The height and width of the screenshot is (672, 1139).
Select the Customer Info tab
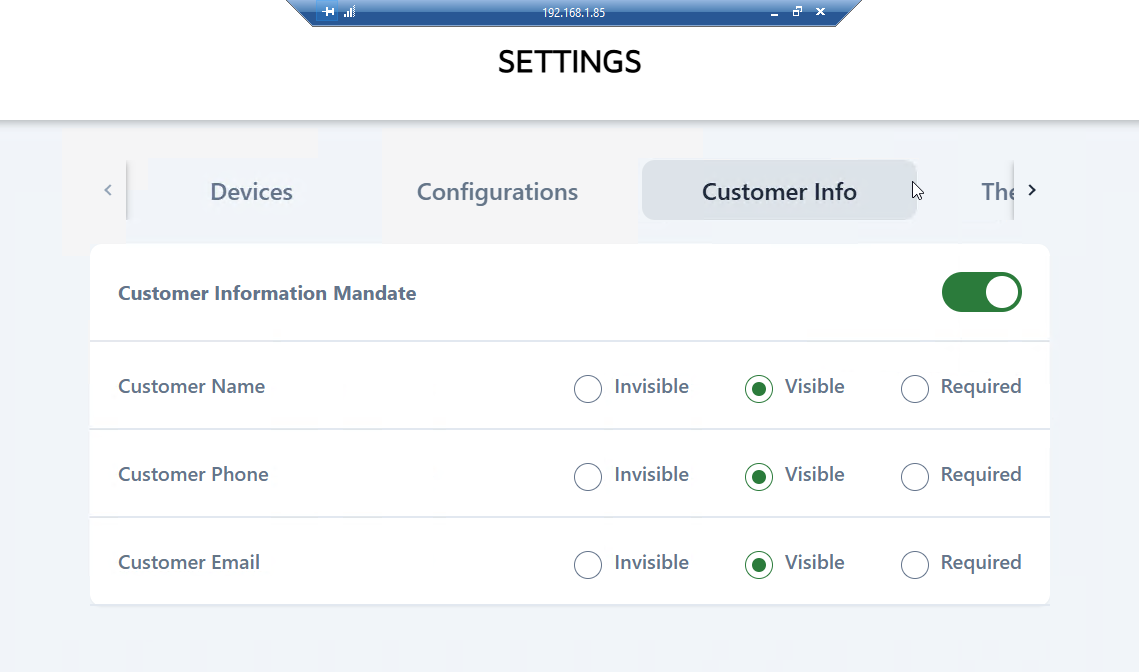click(779, 191)
